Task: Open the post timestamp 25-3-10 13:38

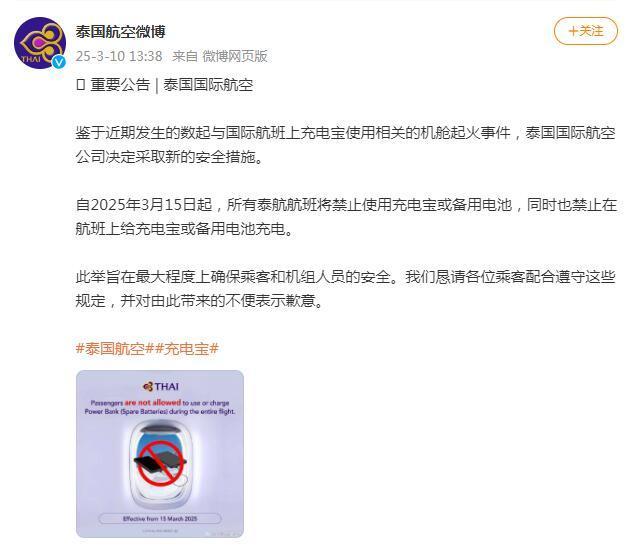Action: click(x=119, y=56)
